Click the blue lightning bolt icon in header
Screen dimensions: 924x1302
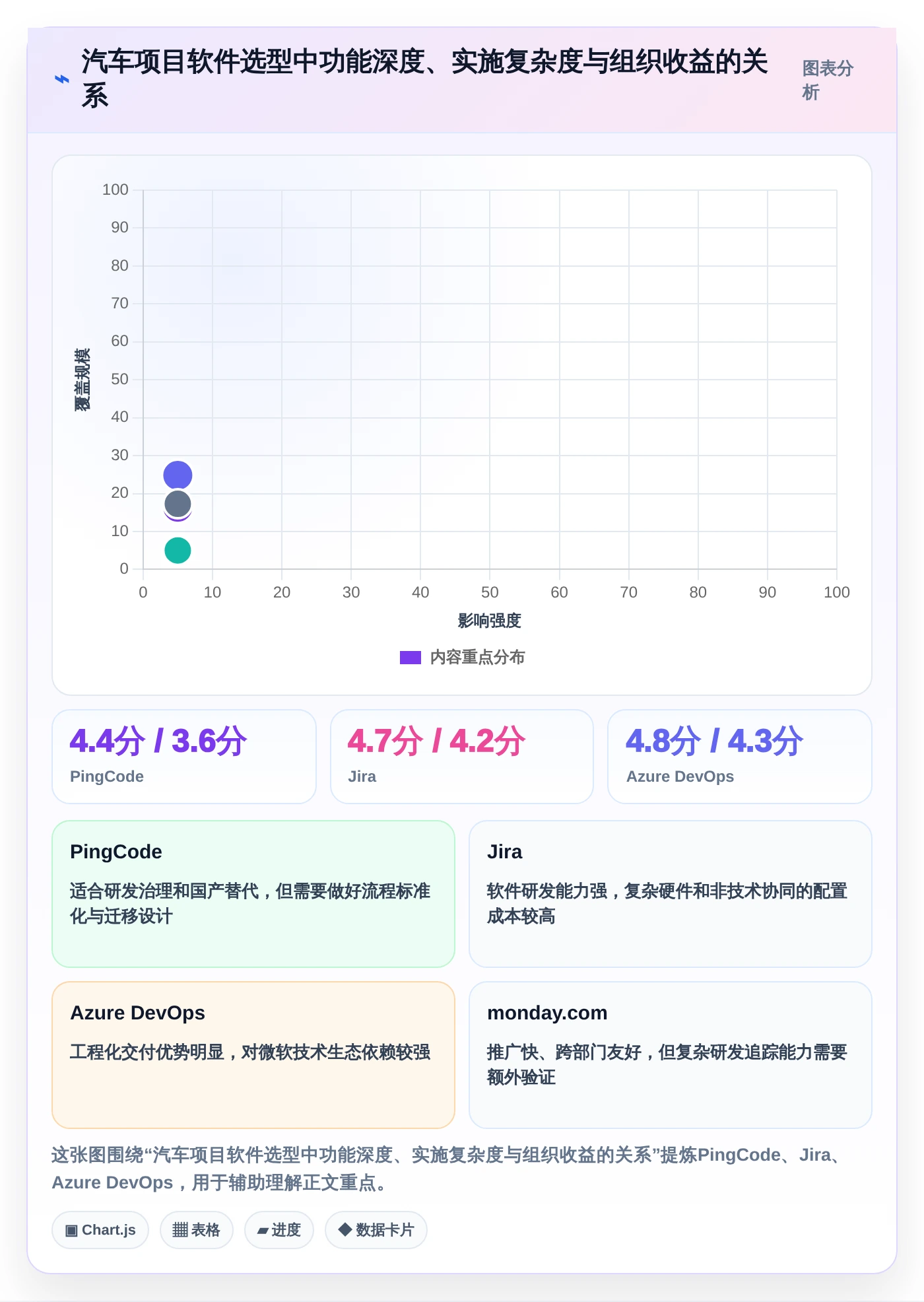coord(61,79)
